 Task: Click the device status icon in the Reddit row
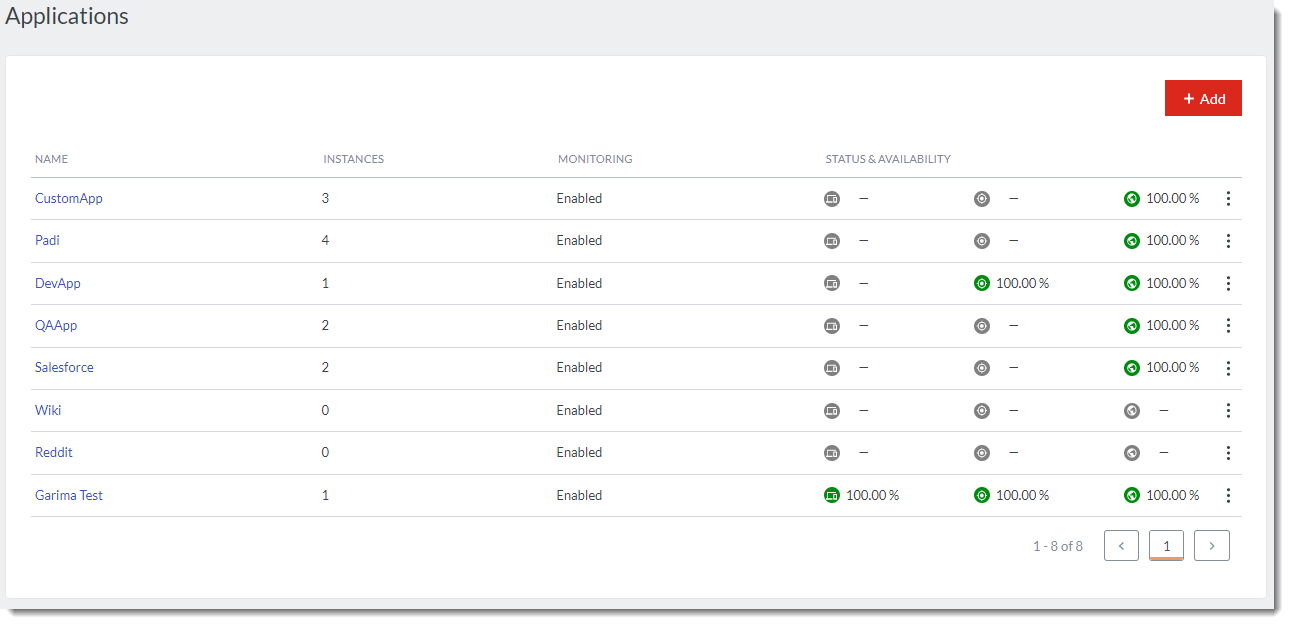pos(832,452)
